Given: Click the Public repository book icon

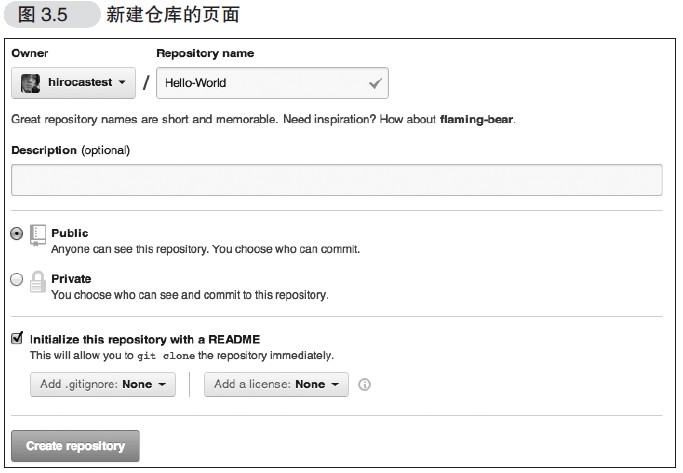Looking at the screenshot, I should pos(38,234).
